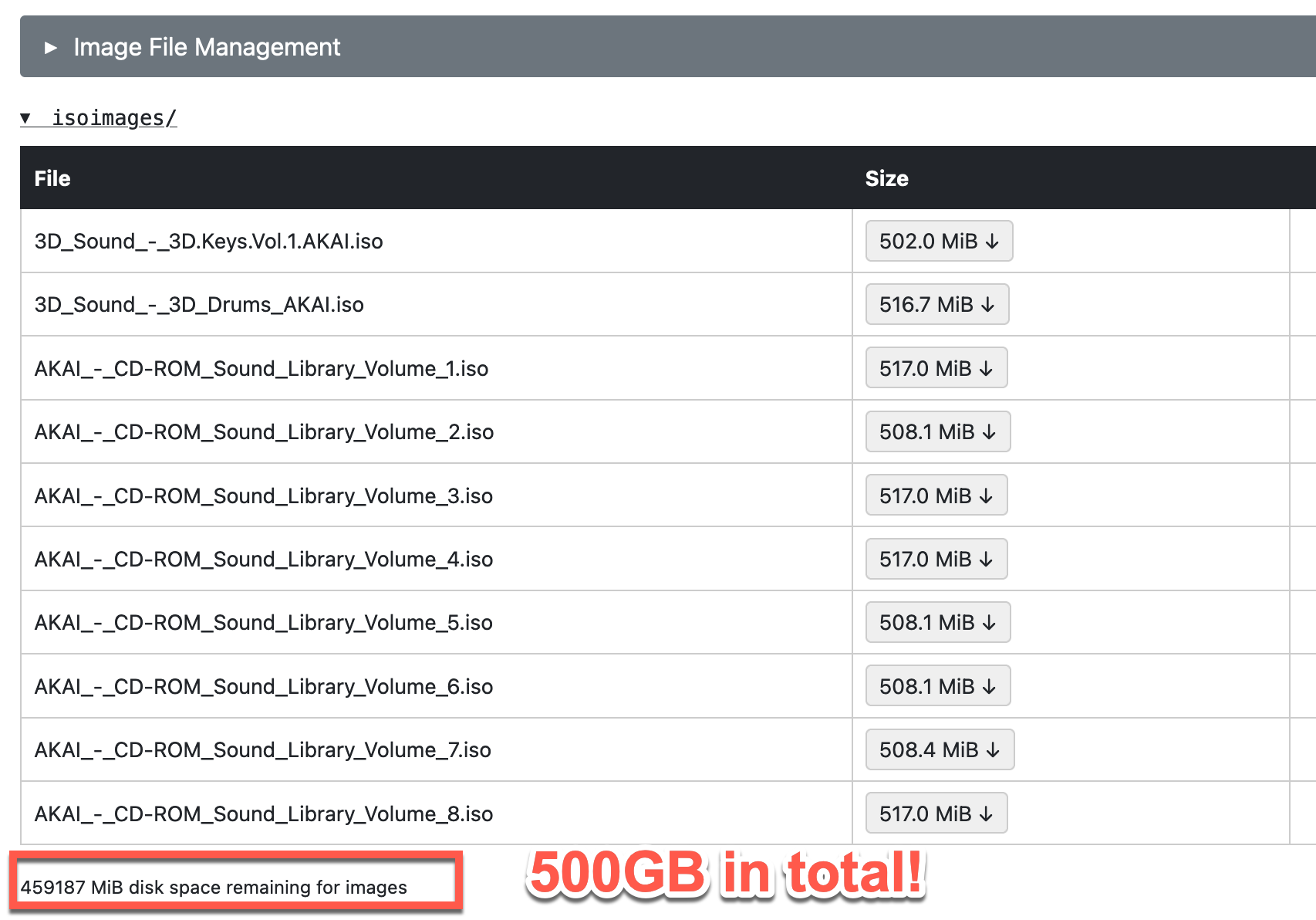Download 3D_Drums_AKAI.iso via 516.7 MiB button
The width and height of the screenshot is (1316, 920).
tap(936, 304)
